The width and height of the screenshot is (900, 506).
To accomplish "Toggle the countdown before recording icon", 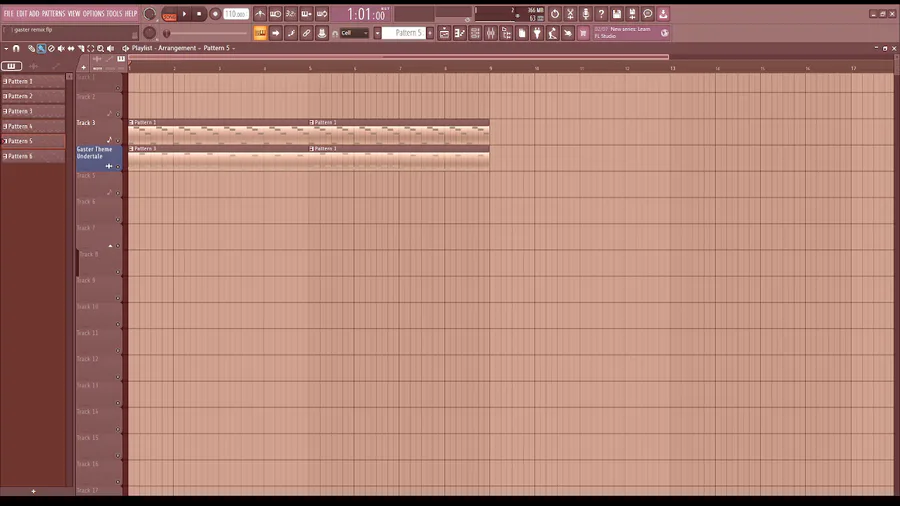I will click(x=291, y=14).
